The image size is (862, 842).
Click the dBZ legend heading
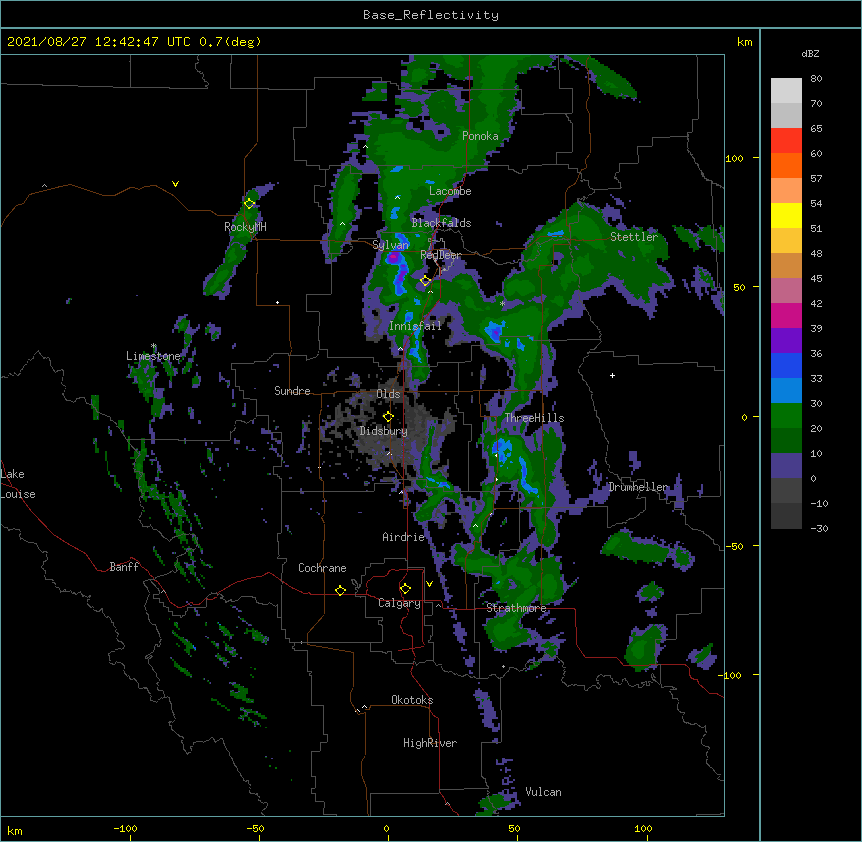(x=810, y=53)
